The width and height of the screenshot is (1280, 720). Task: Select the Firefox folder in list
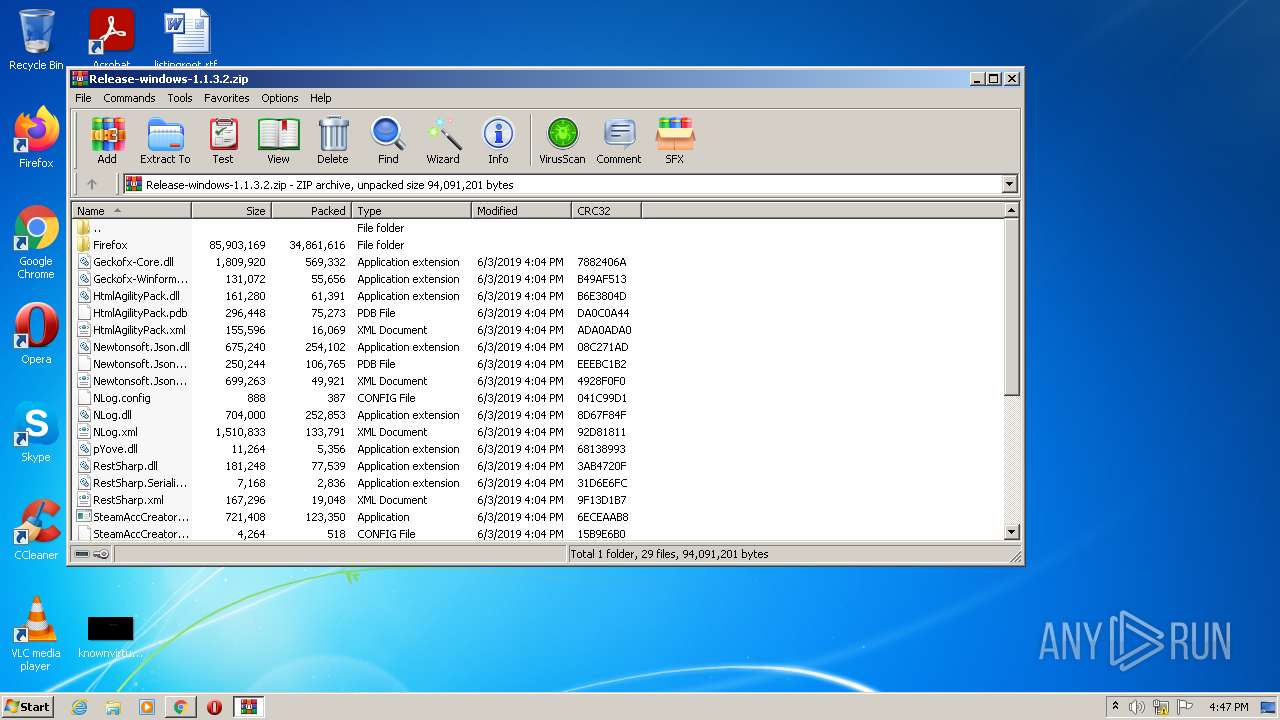[x=110, y=245]
